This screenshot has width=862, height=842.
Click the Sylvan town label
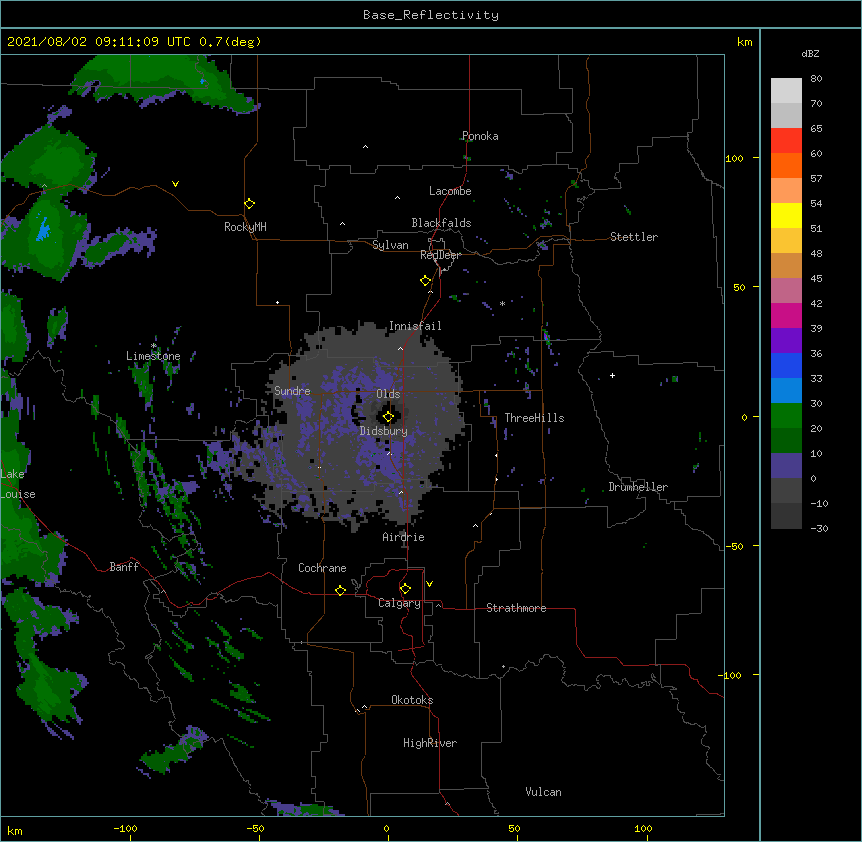390,246
